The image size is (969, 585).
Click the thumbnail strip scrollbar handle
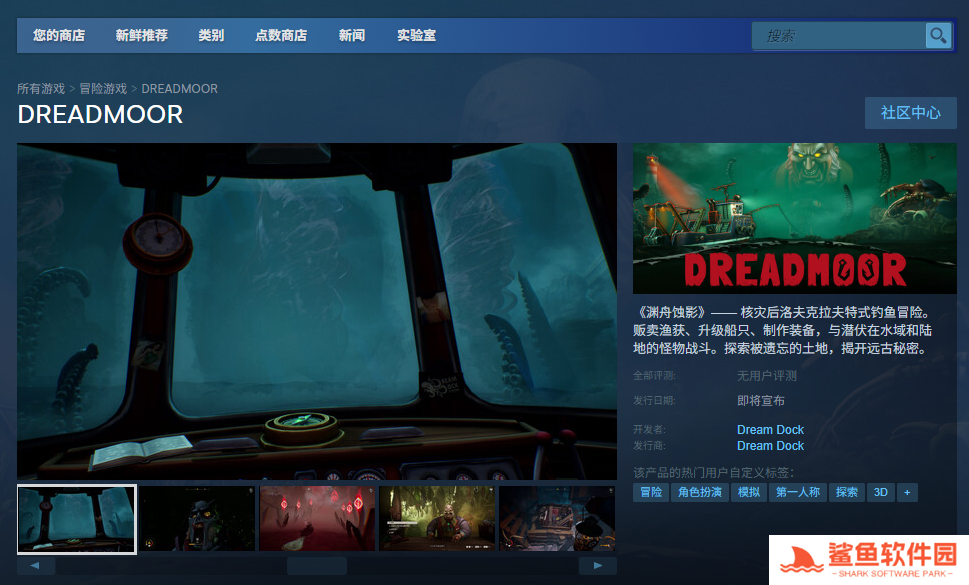pyautogui.click(x=316, y=566)
